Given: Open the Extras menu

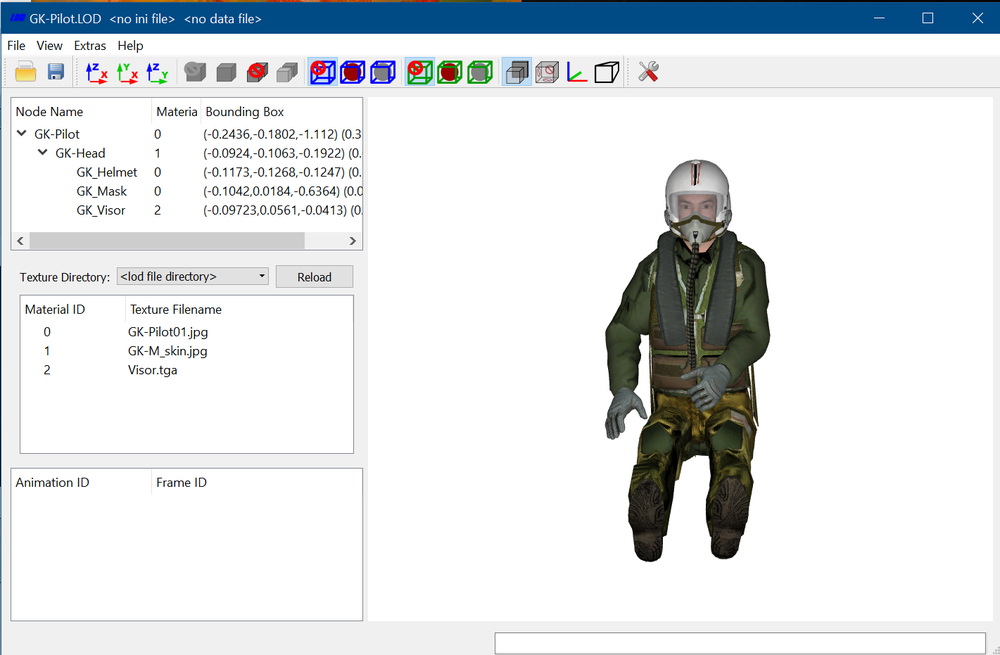Looking at the screenshot, I should pos(90,45).
